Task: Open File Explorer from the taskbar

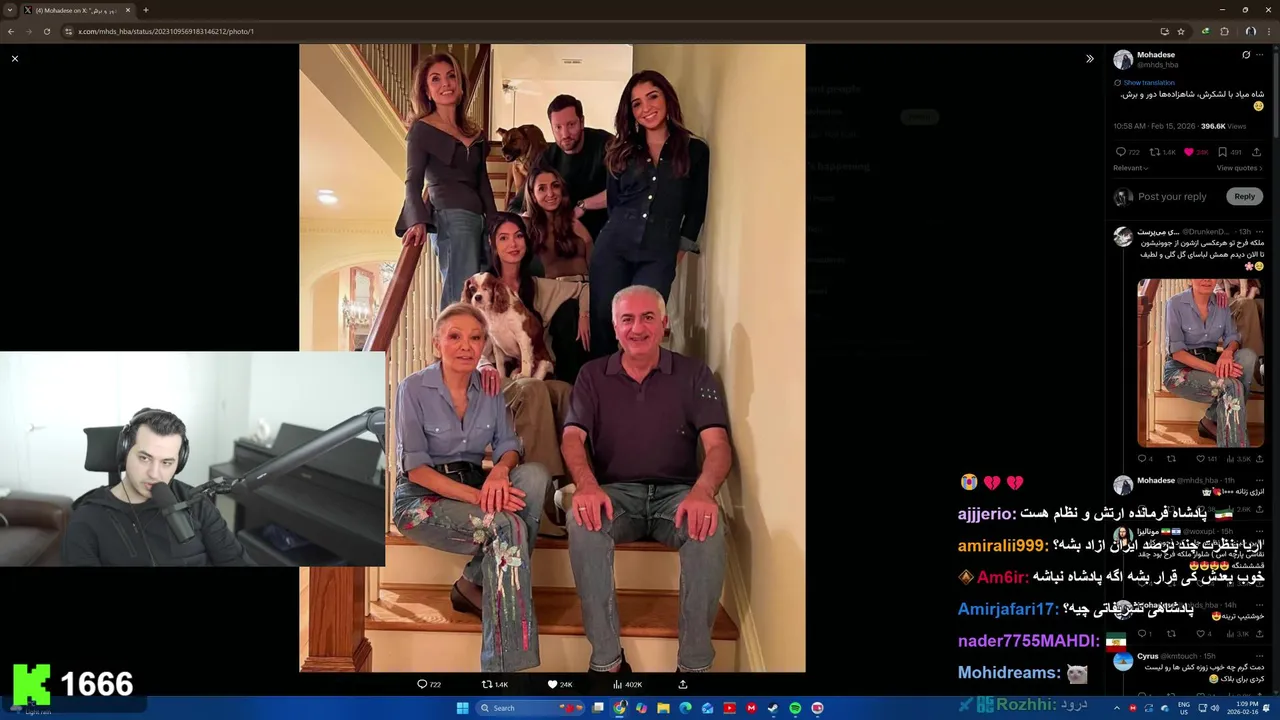Action: pyautogui.click(x=663, y=708)
